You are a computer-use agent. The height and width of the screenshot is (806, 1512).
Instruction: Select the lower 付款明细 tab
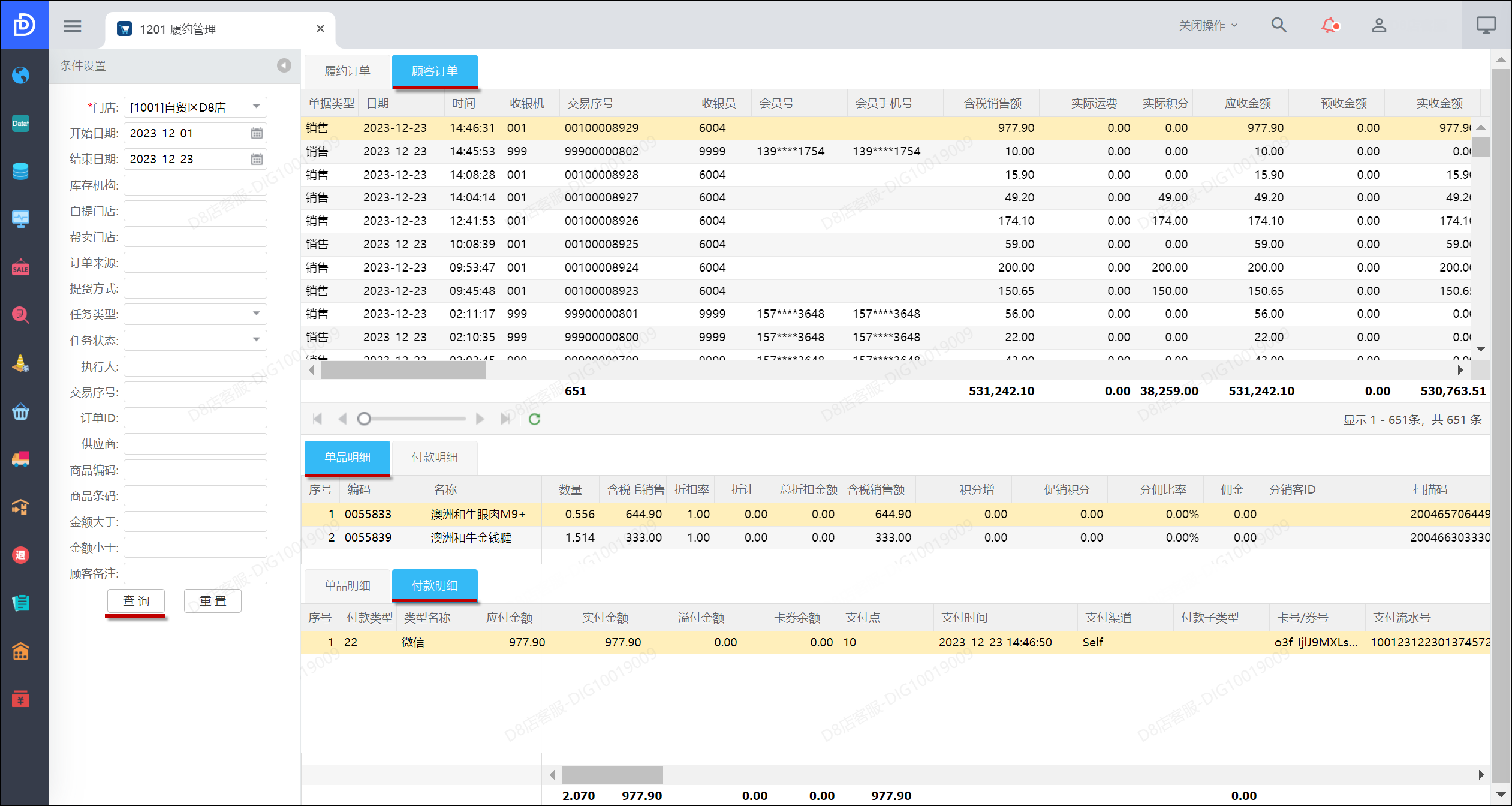[435, 585]
